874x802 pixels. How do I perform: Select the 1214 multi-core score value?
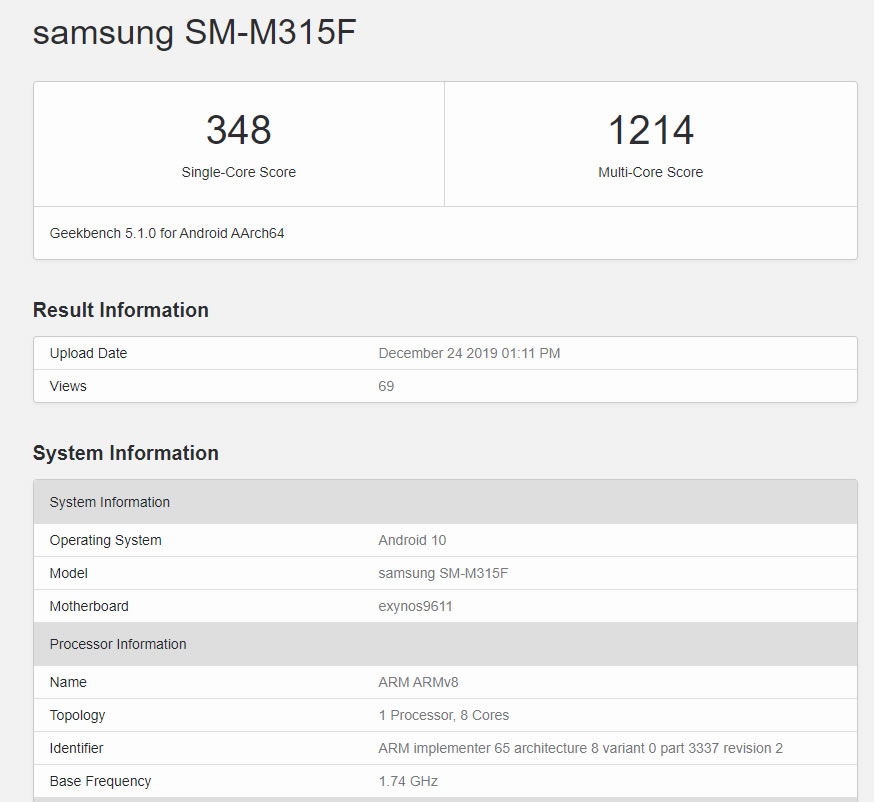click(650, 130)
